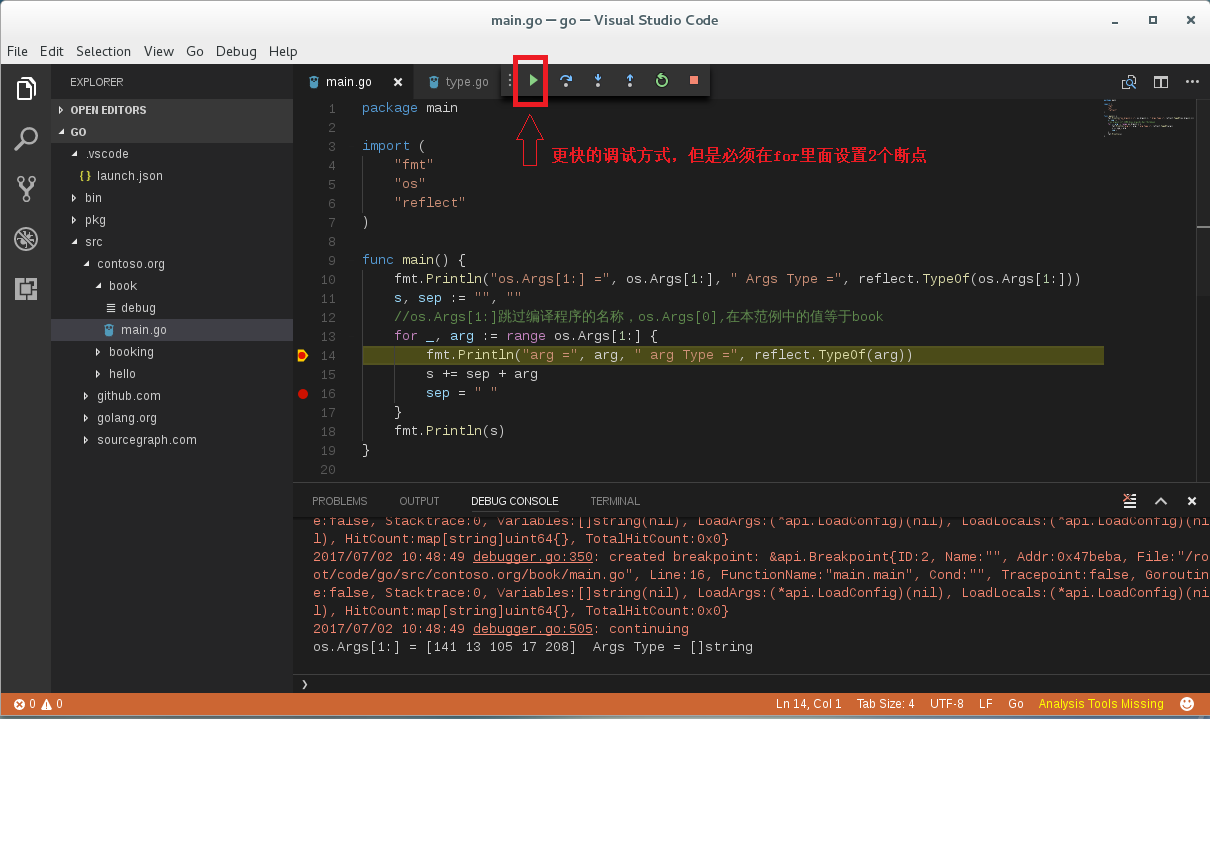The image size is (1212, 854).
Task: Open the editor More actions ellipsis
Action: (1191, 82)
